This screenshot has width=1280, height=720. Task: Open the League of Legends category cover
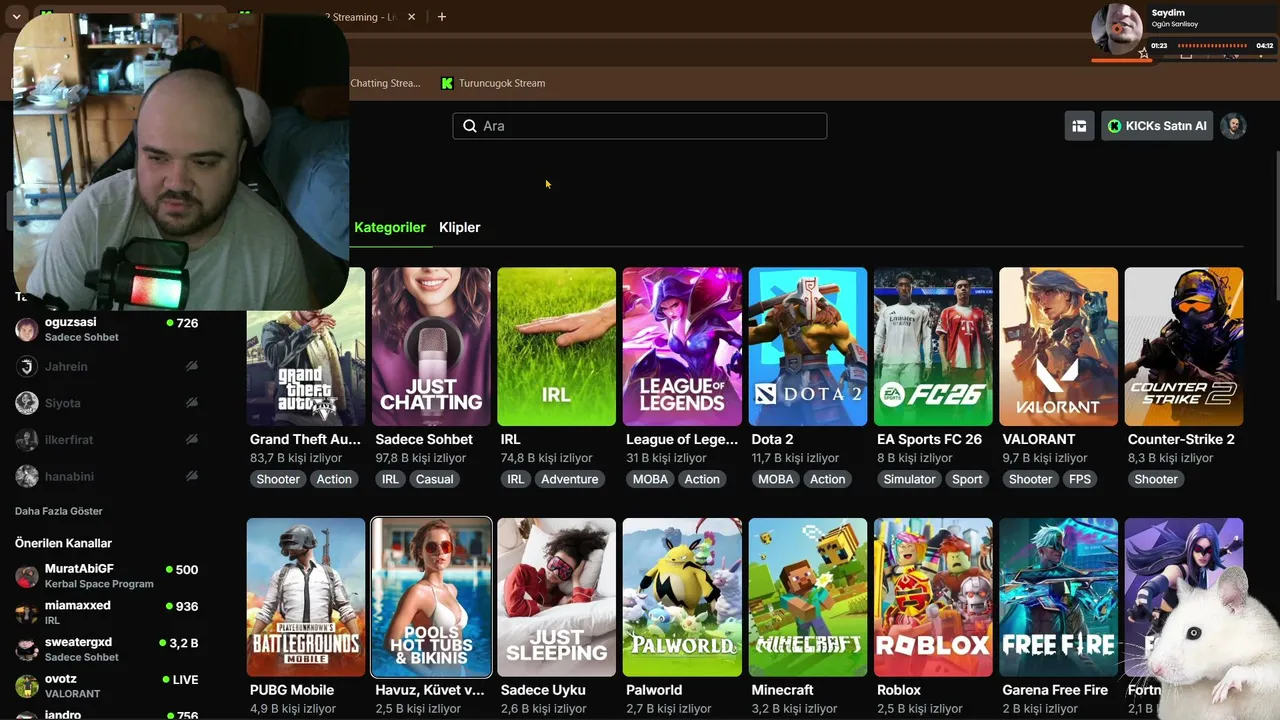pos(682,346)
